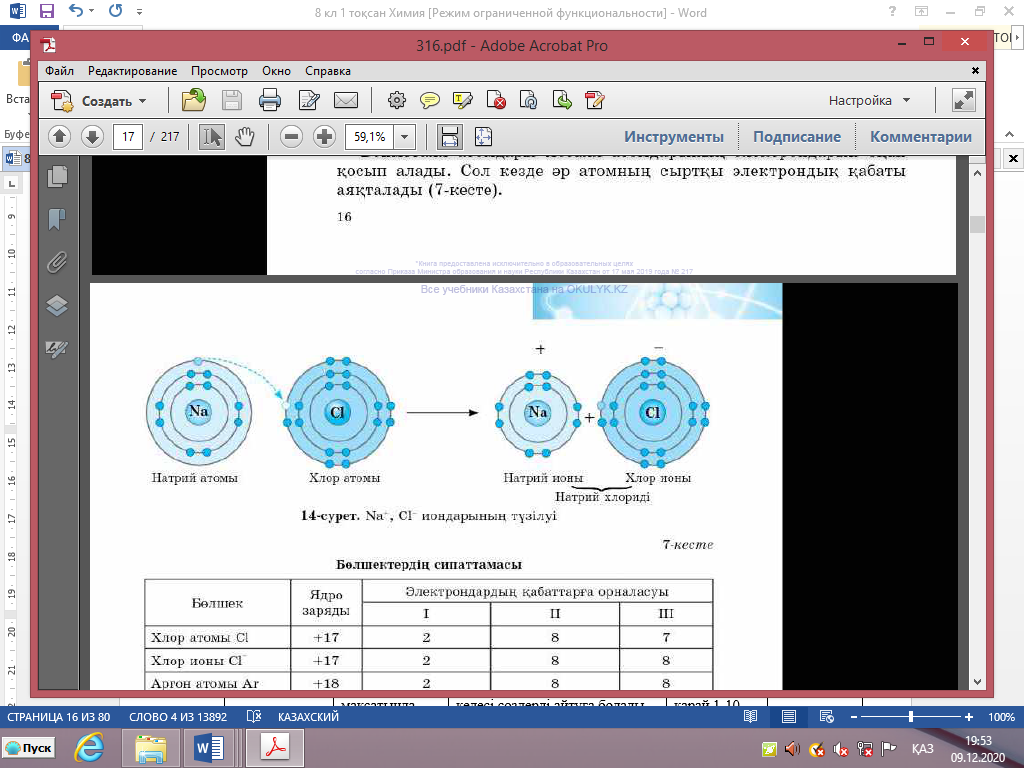This screenshot has width=1024, height=768.
Task: Open the Page Thumbnails side panel
Action: 57,176
